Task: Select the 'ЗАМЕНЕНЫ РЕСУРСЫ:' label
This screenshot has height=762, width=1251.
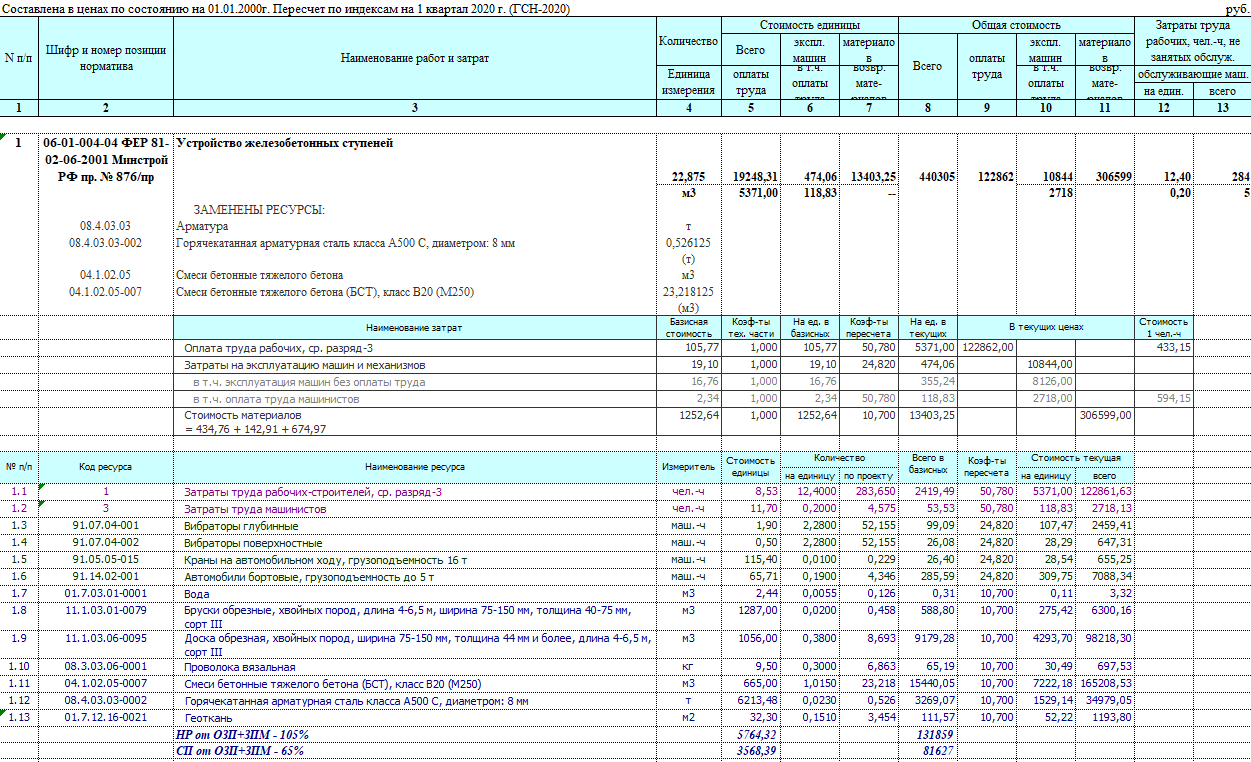Action: (260, 210)
